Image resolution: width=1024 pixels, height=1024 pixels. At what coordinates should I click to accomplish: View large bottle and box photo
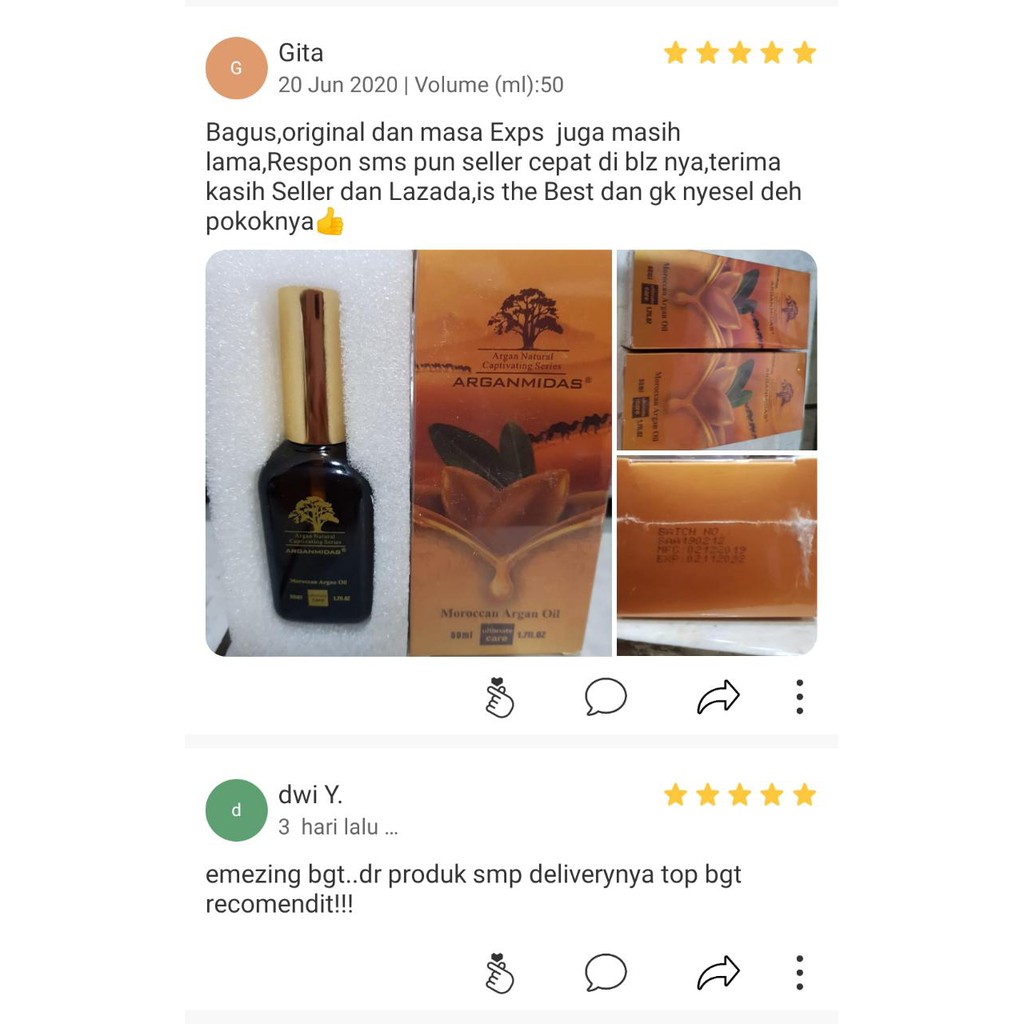pos(409,453)
